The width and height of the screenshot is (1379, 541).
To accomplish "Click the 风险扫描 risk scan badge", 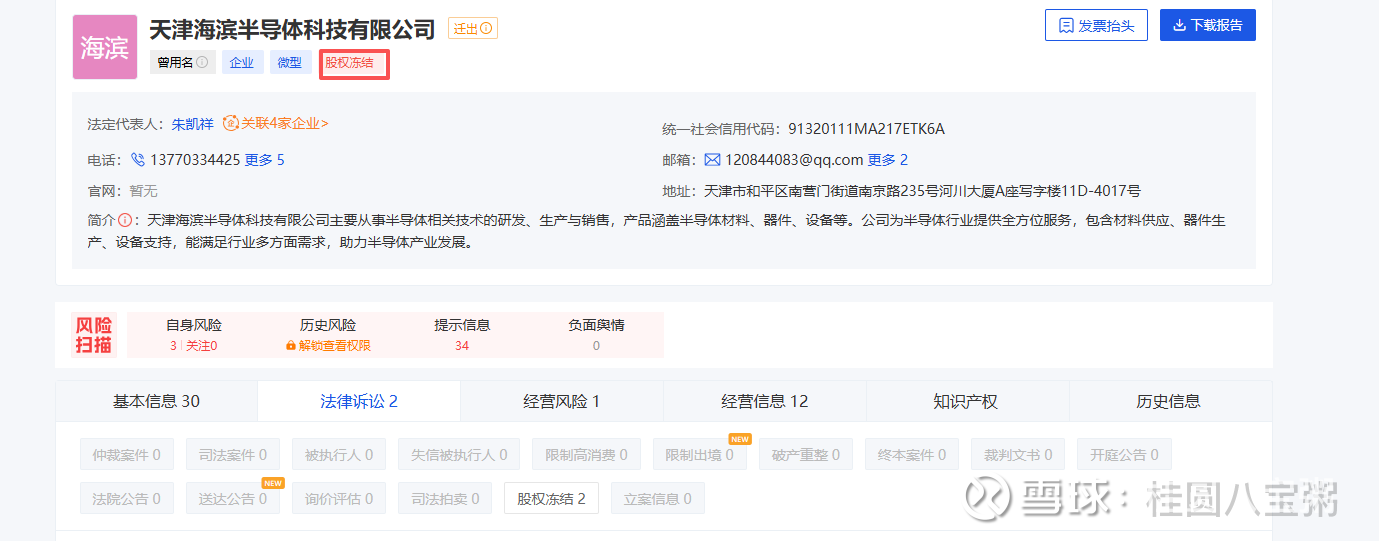I will coord(94,335).
